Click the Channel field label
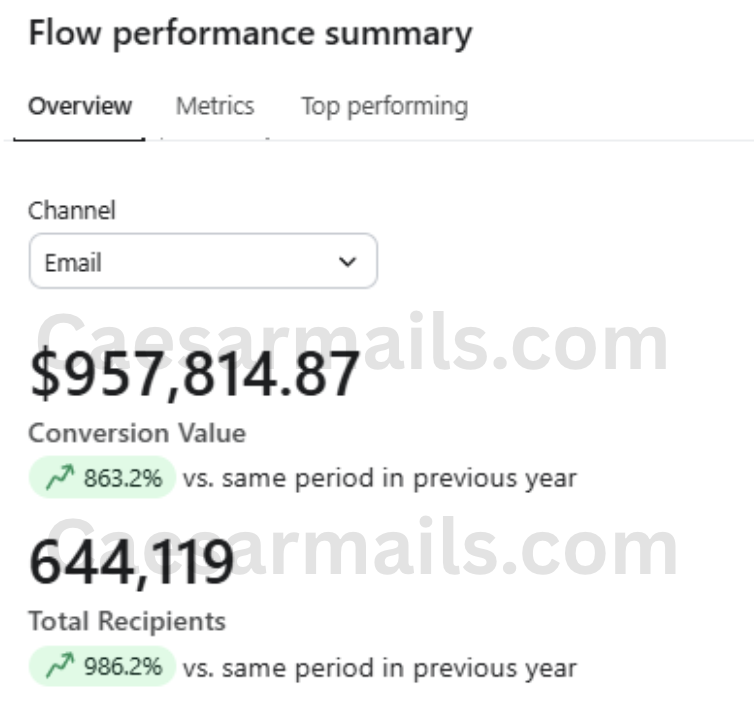 click(x=72, y=210)
